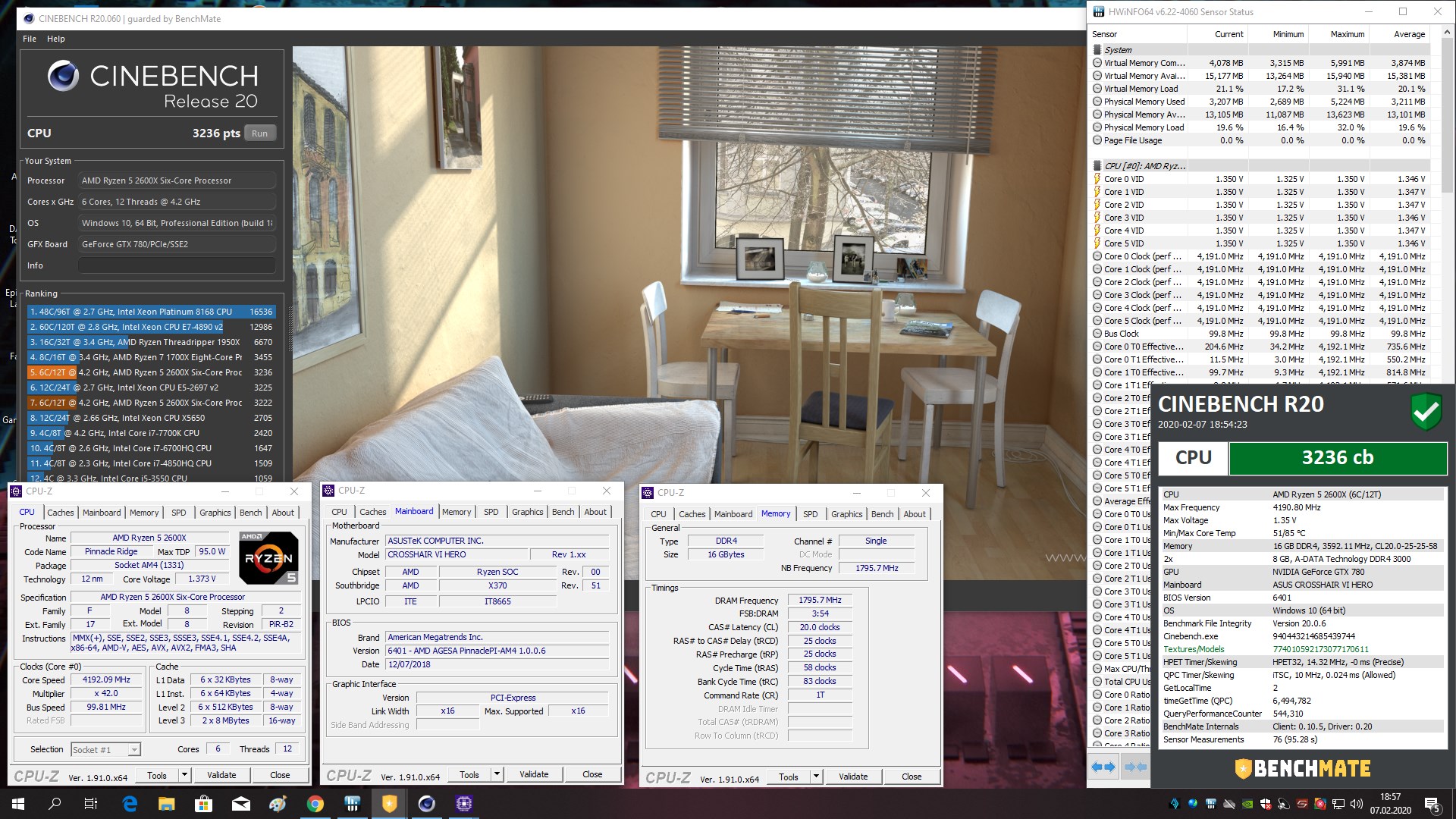The image size is (1456, 819).
Task: Select Virtual Memory Load sensor row
Action: [x=1260, y=89]
